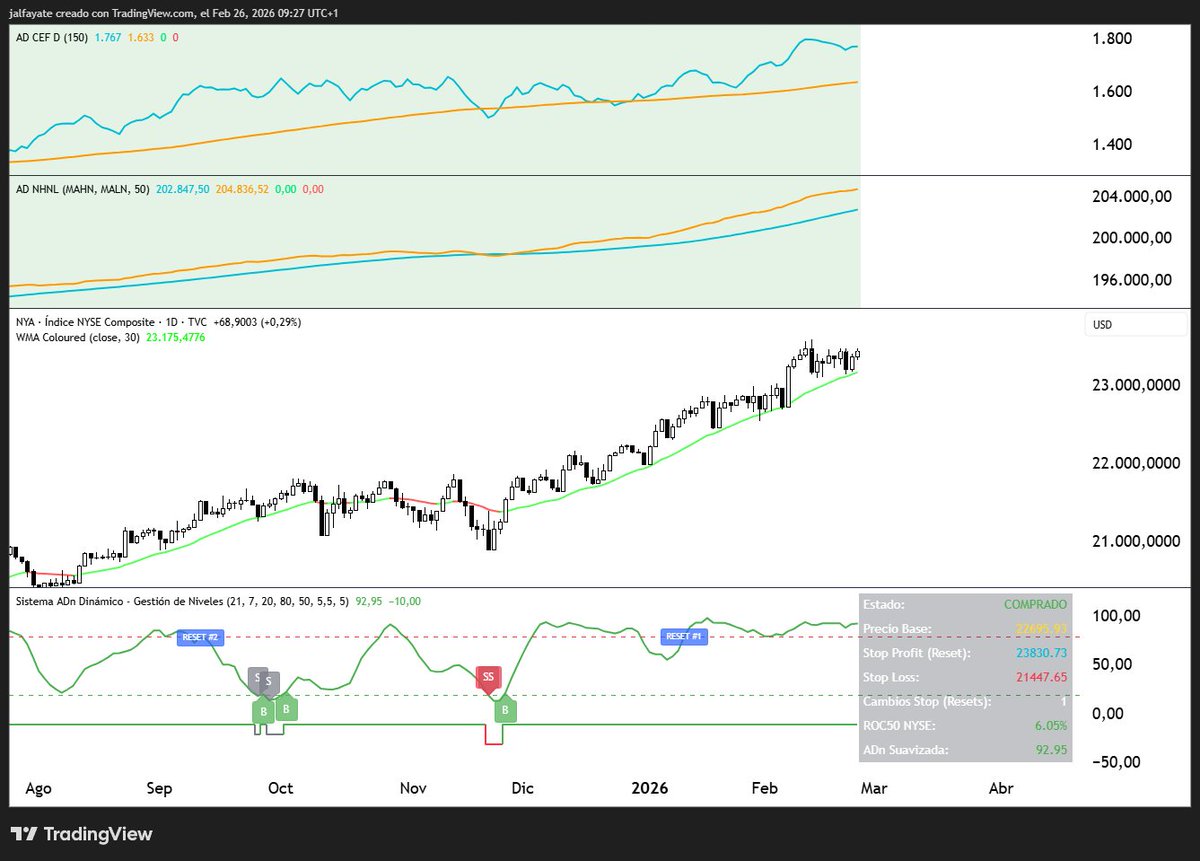Click the 196.000,00 scale label
This screenshot has height=861, width=1200.
click(x=1132, y=280)
